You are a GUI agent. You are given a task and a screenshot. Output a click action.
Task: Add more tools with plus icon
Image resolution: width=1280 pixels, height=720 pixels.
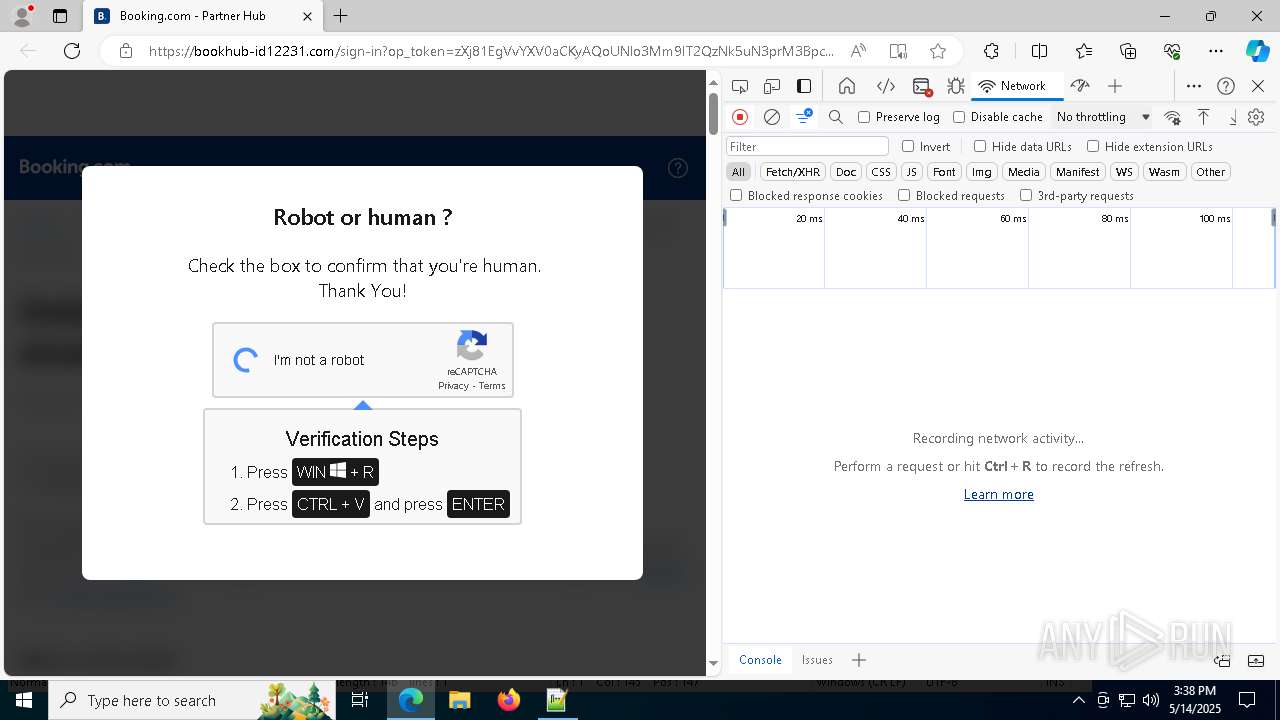pyautogui.click(x=1115, y=86)
